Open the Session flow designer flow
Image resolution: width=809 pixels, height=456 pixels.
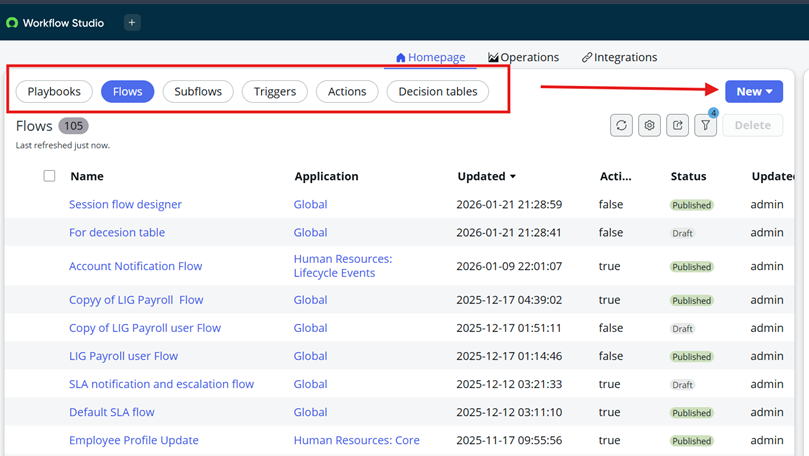click(125, 204)
